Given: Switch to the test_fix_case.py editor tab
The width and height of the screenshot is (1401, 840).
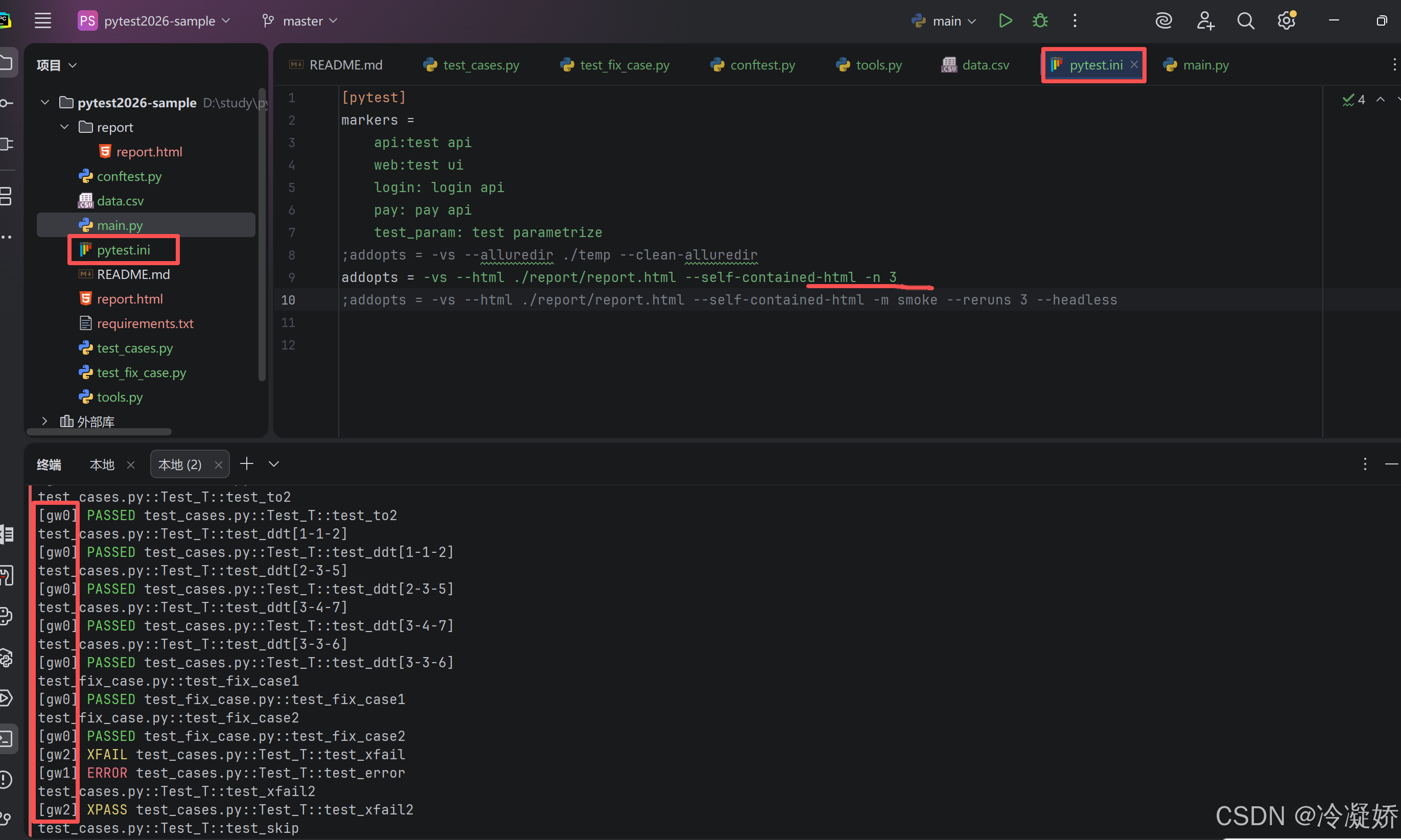Looking at the screenshot, I should pyautogui.click(x=615, y=65).
